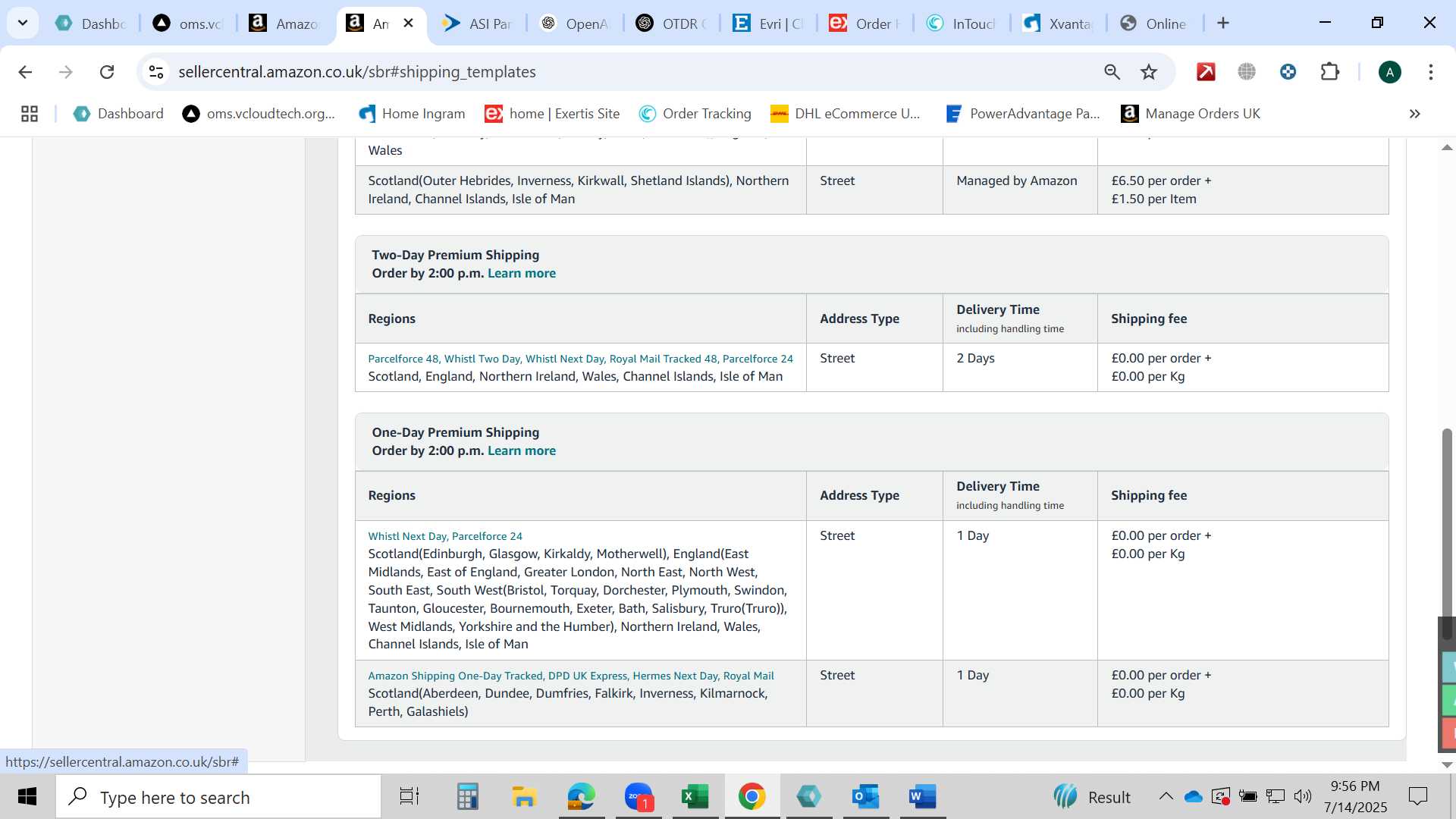Viewport: 1456px width, 819px height.
Task: Click Learn more under One-Day Premium Shipping
Action: [522, 450]
